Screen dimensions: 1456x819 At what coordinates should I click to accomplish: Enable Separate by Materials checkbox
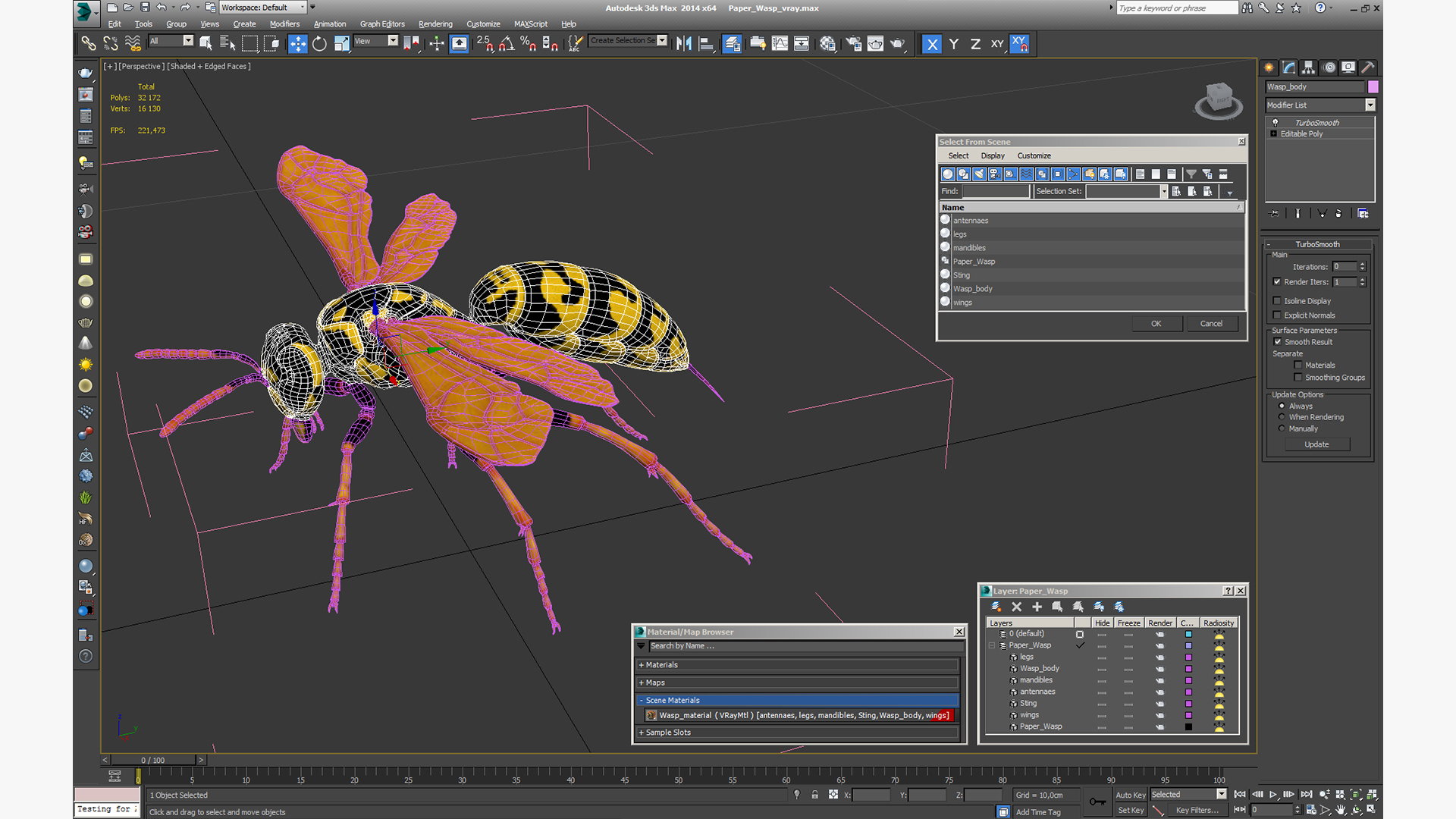(x=1298, y=366)
